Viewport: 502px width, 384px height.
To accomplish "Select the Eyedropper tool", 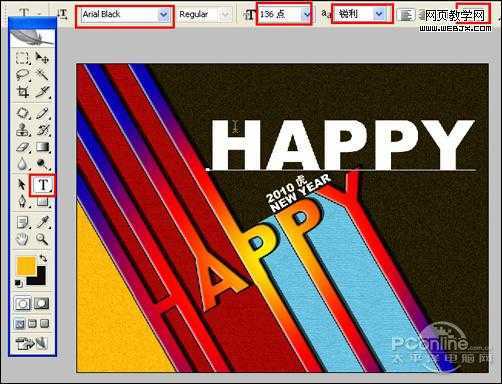I will pos(42,222).
